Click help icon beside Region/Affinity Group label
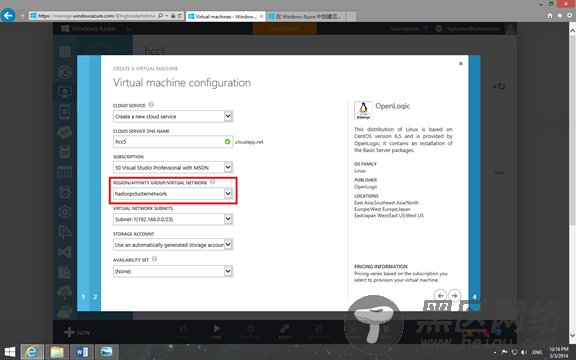 [x=212, y=182]
